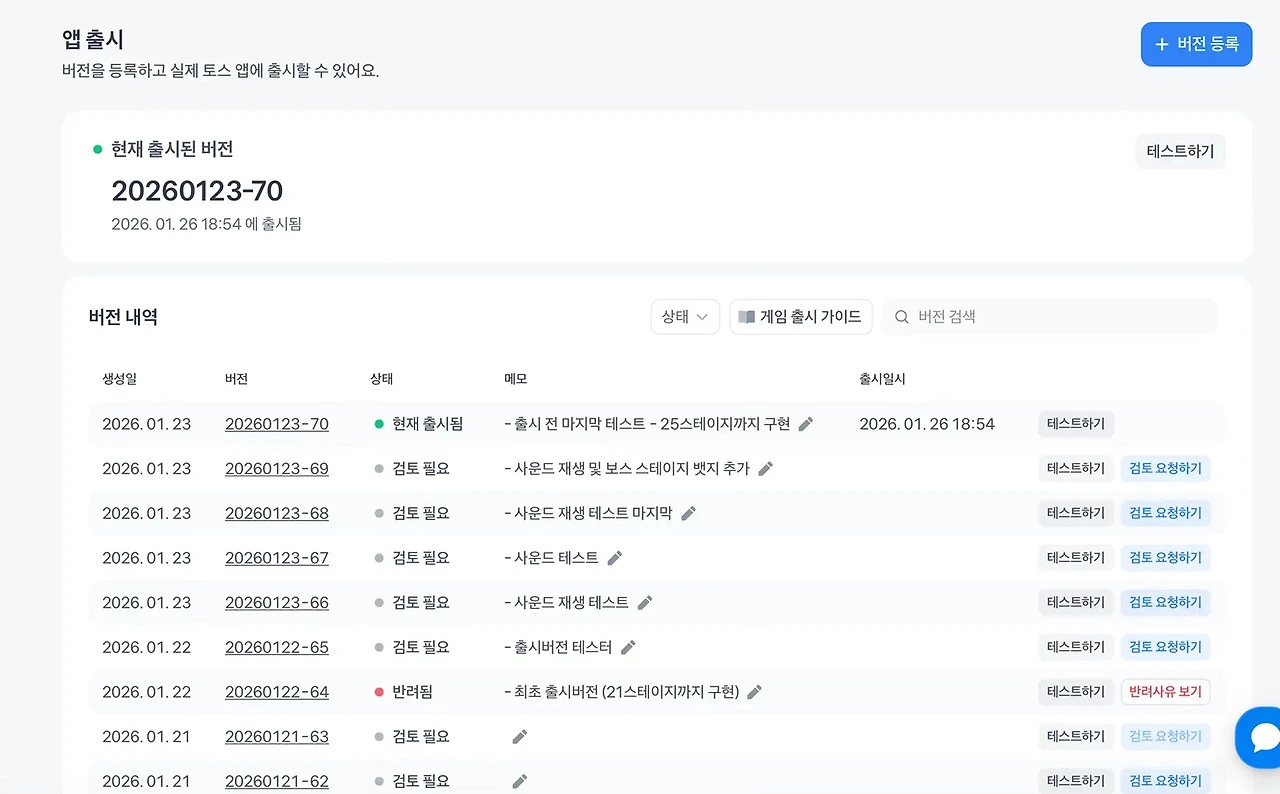1280x794 pixels.
Task: Click 반려사유 보기 for version 20260122-64
Action: [x=1165, y=692]
